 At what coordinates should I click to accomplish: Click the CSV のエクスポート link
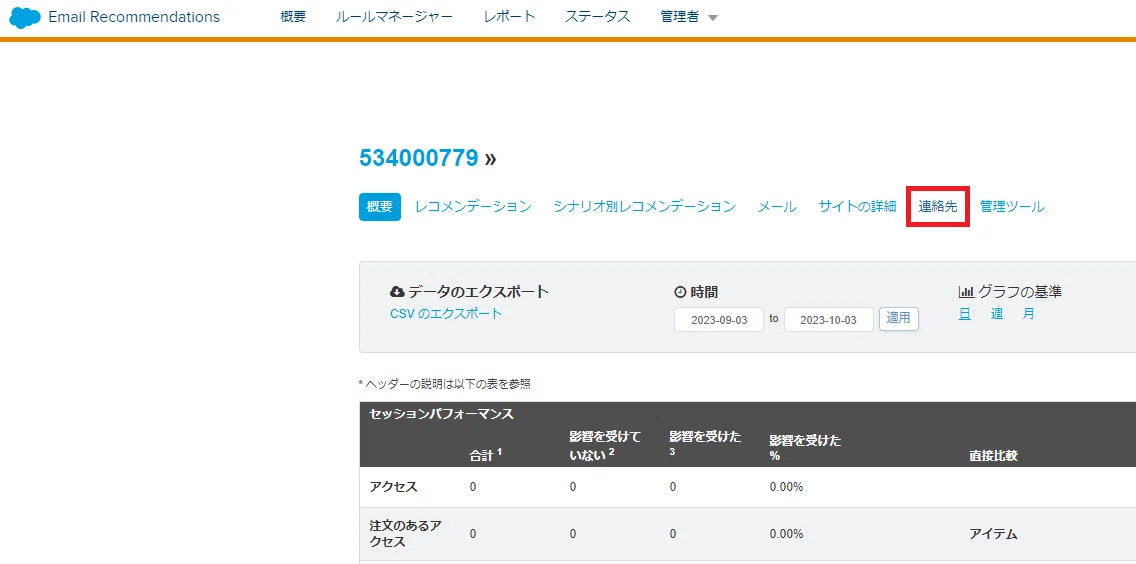click(x=446, y=314)
